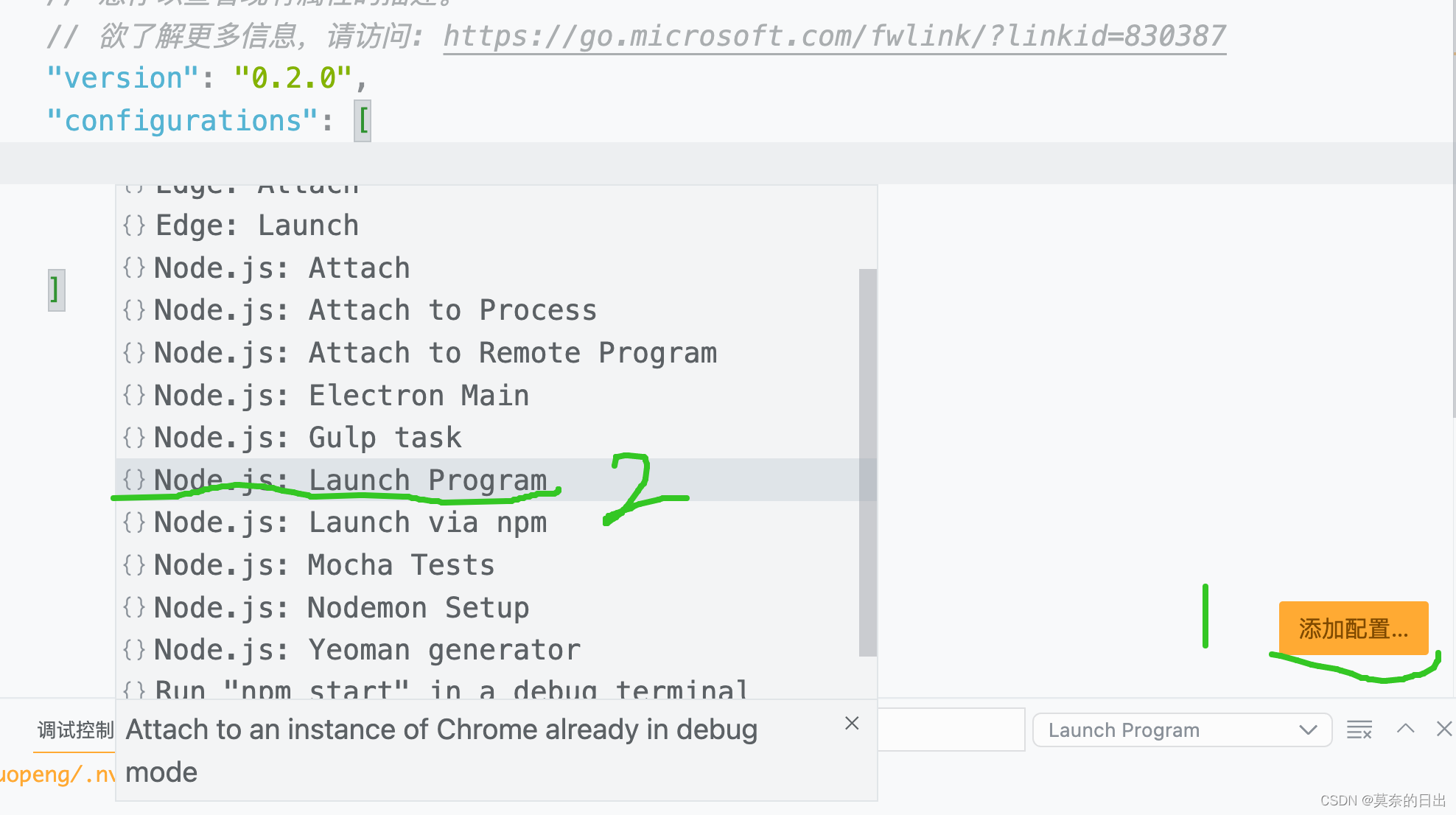1456x815 pixels.
Task: Switch to the 调试控制 panel tab
Action: point(75,730)
